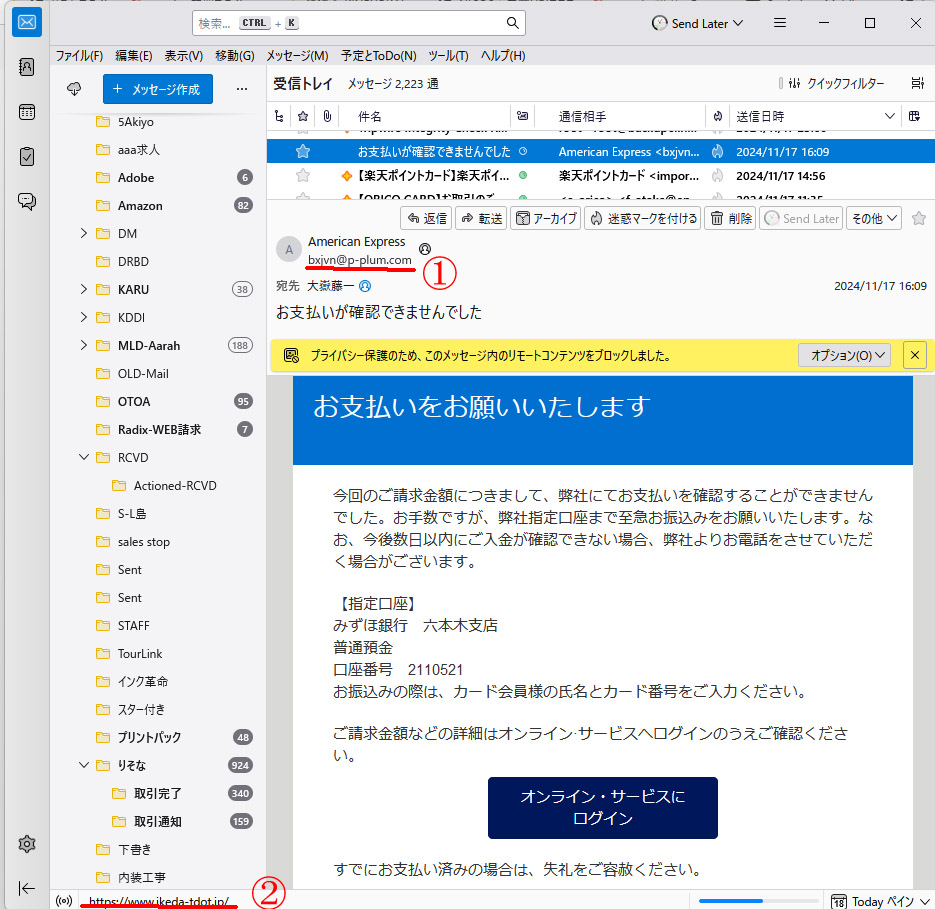Collapse the RCVD folder
Image resolution: width=935 pixels, height=909 pixels.
[x=84, y=457]
